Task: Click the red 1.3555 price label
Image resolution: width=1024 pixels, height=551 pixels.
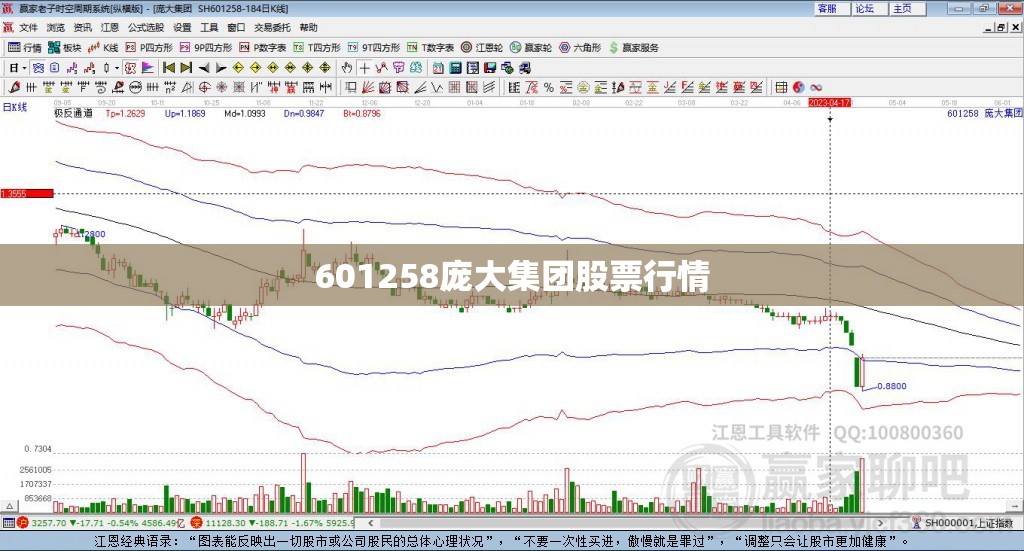Action: tap(27, 193)
